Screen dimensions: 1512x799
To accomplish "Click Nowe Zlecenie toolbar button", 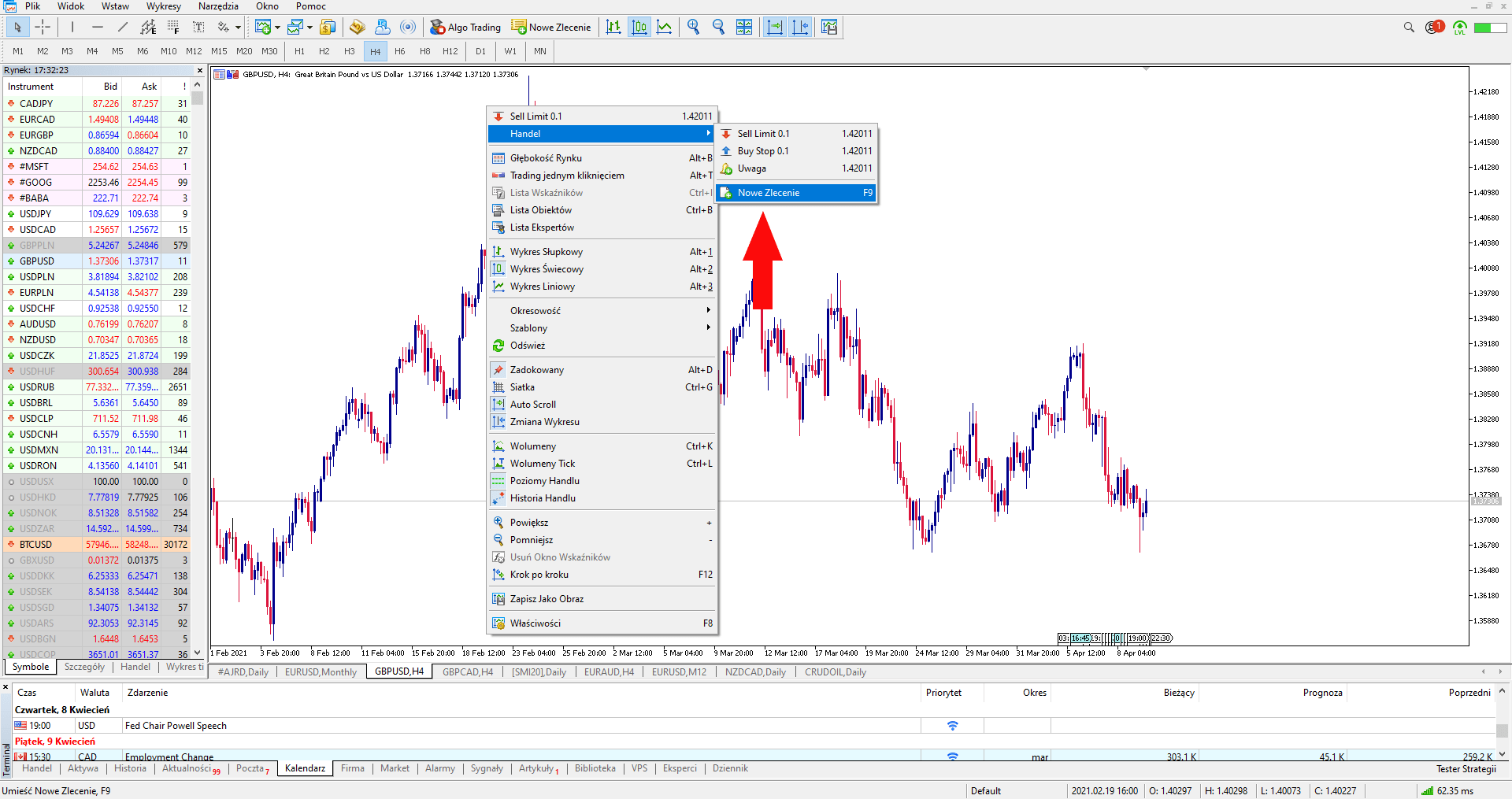I will click(550, 27).
